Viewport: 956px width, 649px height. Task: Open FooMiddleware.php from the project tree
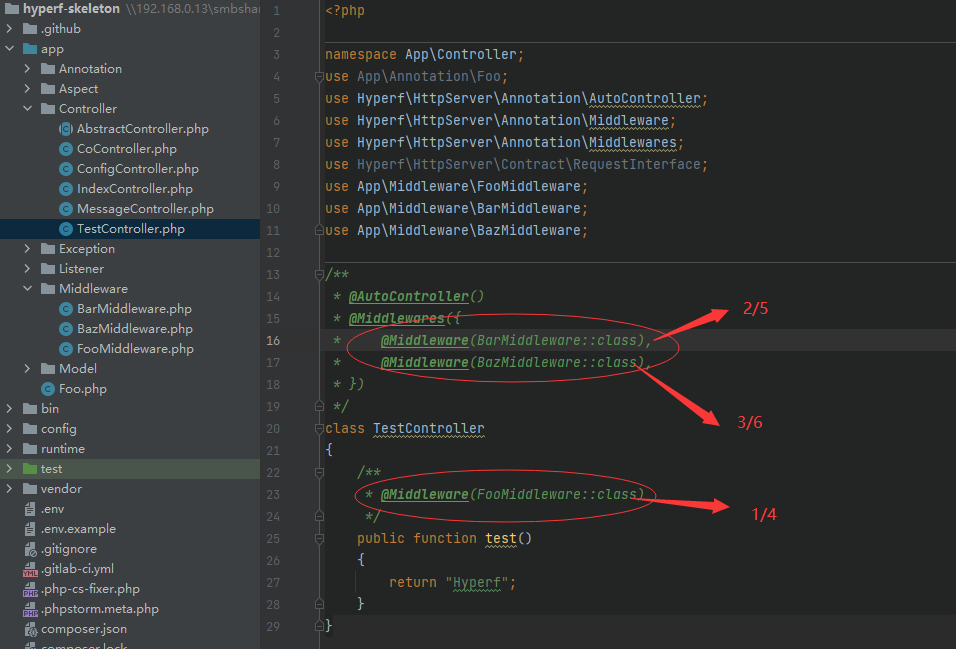click(135, 349)
